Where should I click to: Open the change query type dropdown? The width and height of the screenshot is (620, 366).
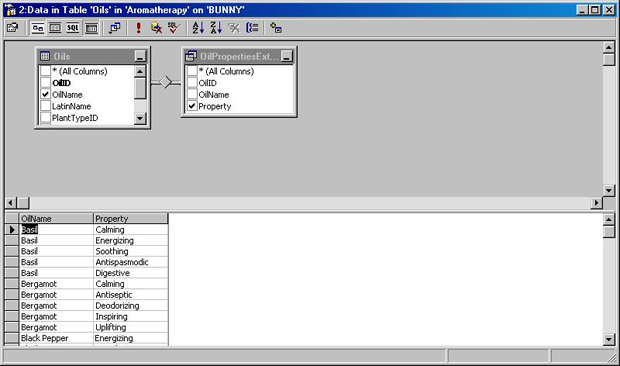[x=115, y=28]
